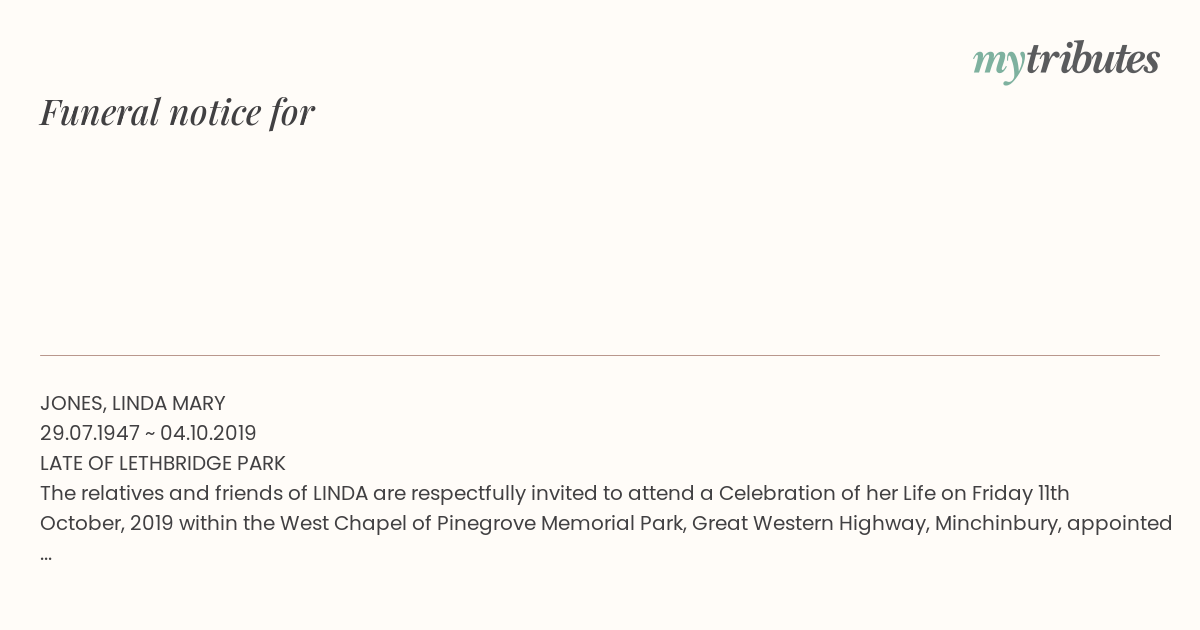
Task: Click the death date 04.10.2019
Action: tap(208, 433)
